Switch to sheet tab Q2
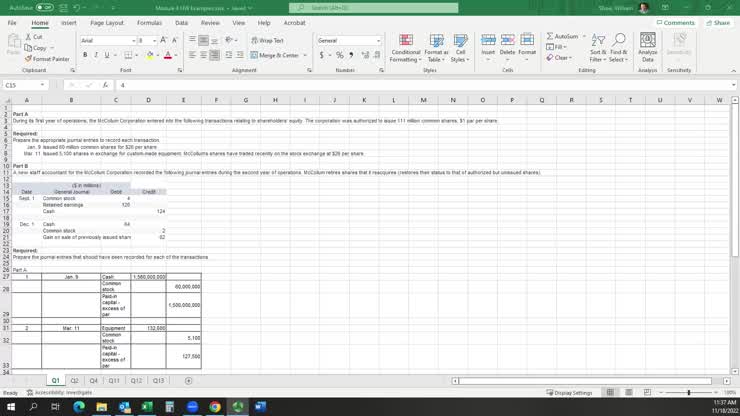Screen dimensions: 740x416 (x=74, y=381)
